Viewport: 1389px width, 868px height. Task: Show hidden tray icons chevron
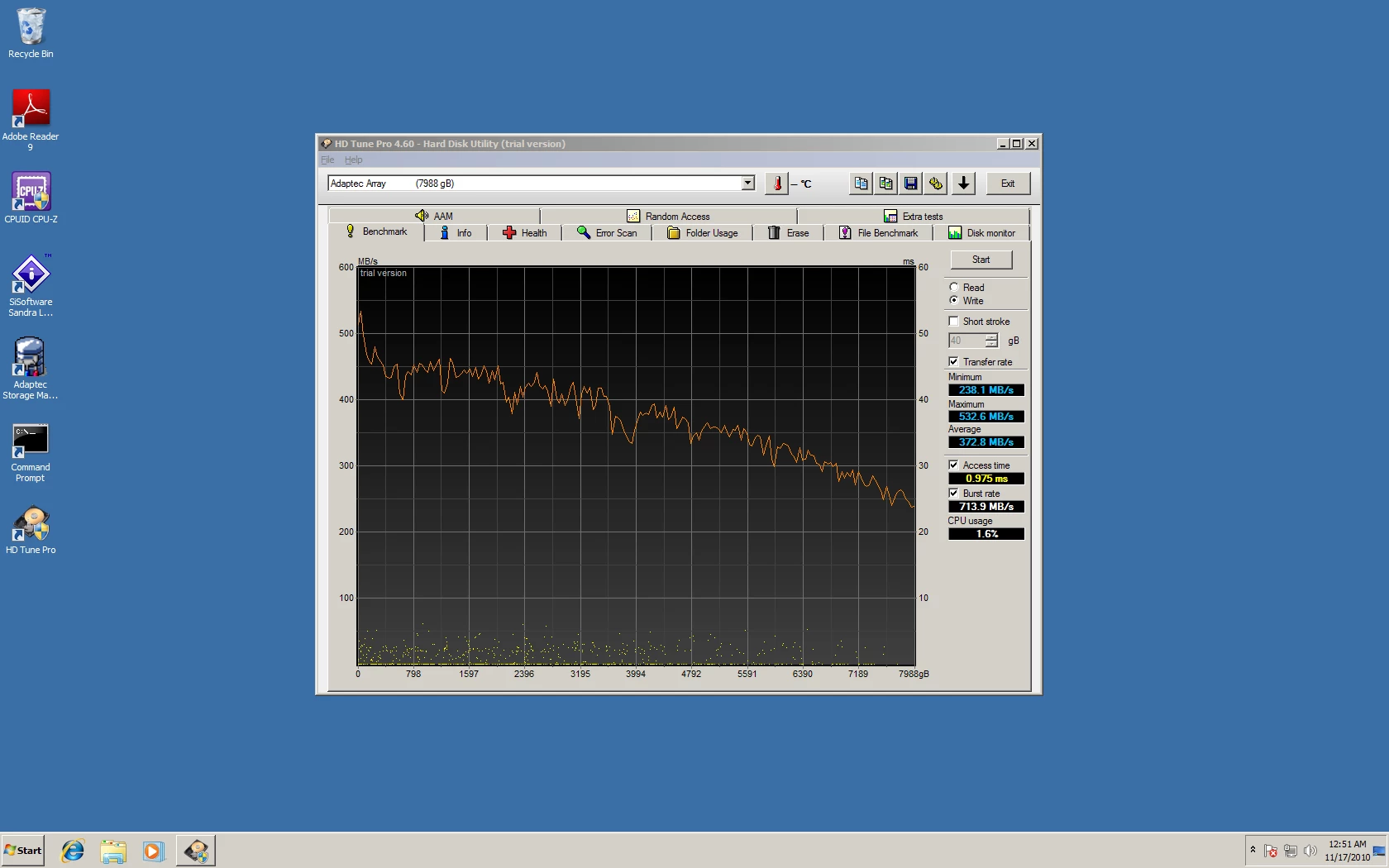click(1253, 850)
